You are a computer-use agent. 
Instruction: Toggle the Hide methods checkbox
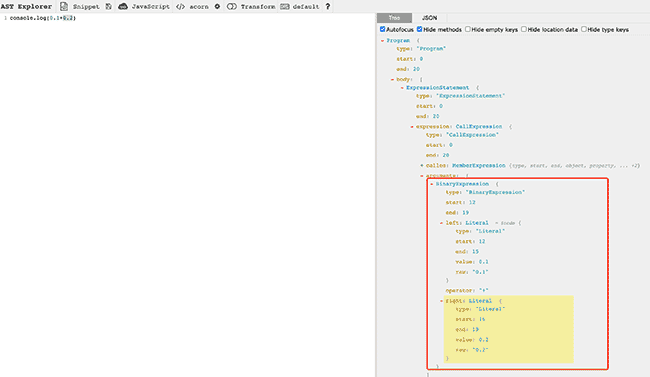click(420, 29)
